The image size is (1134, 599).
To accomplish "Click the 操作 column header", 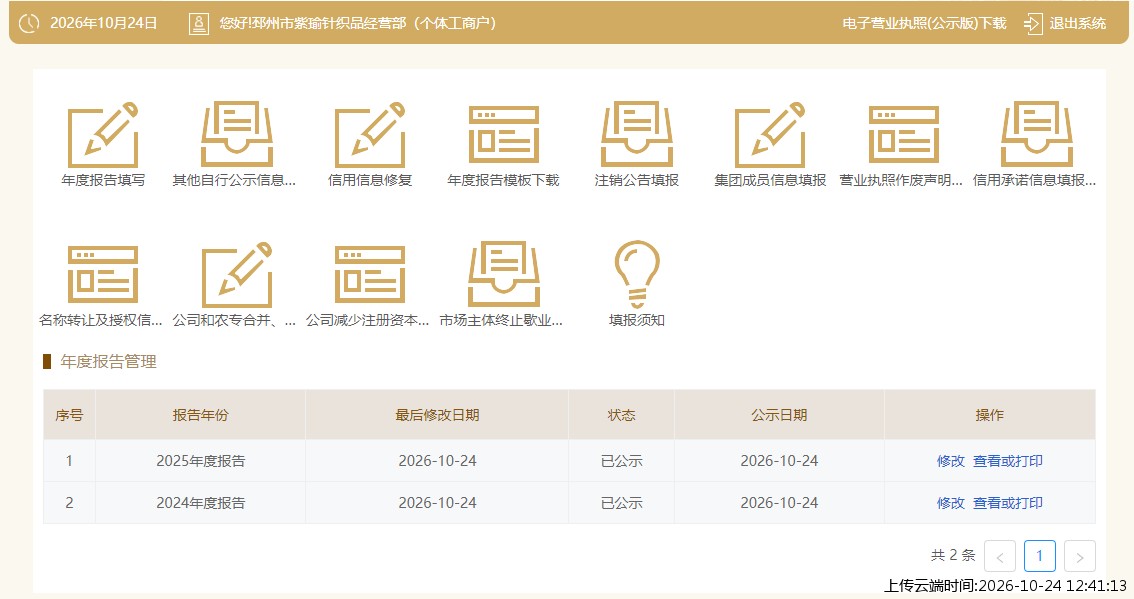I will pos(989,415).
